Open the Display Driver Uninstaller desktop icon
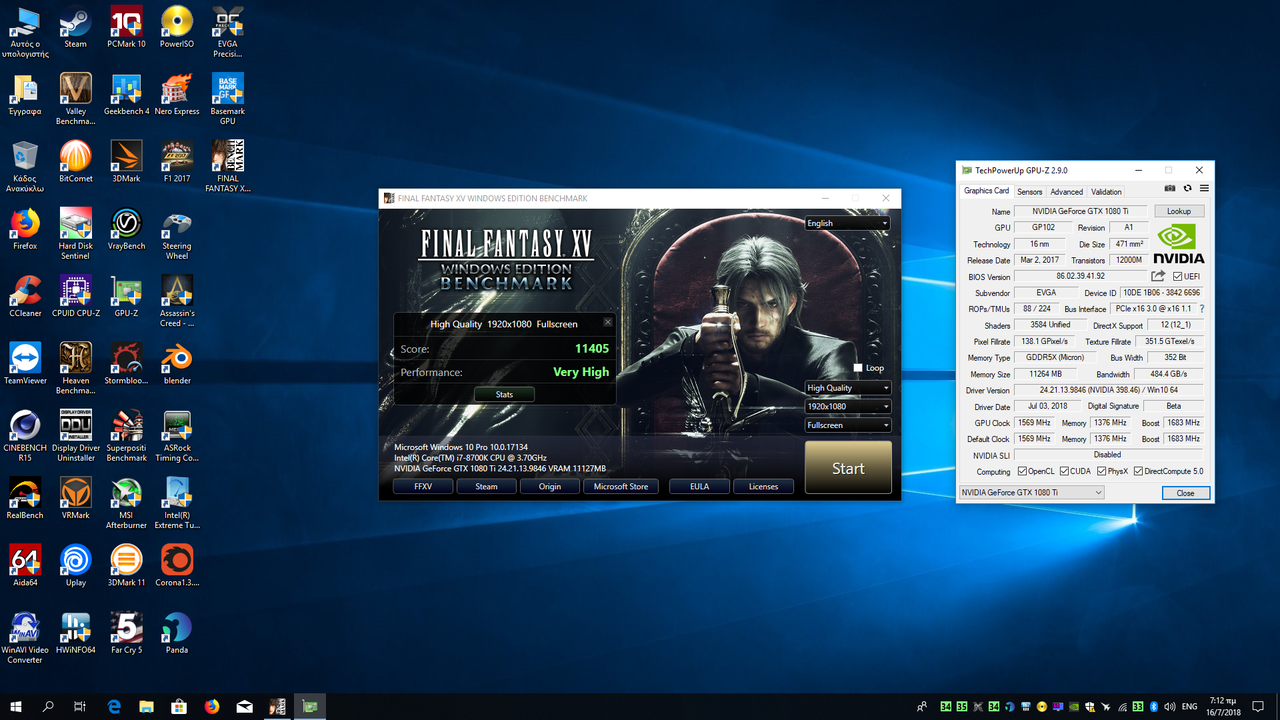 (x=76, y=435)
